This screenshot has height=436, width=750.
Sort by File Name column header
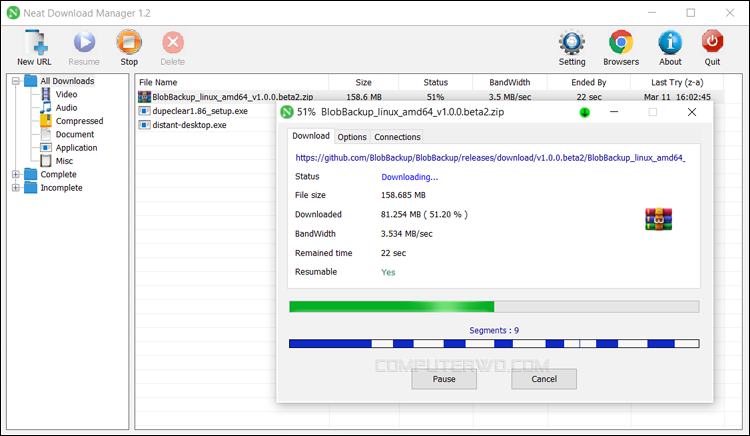pyautogui.click(x=232, y=82)
